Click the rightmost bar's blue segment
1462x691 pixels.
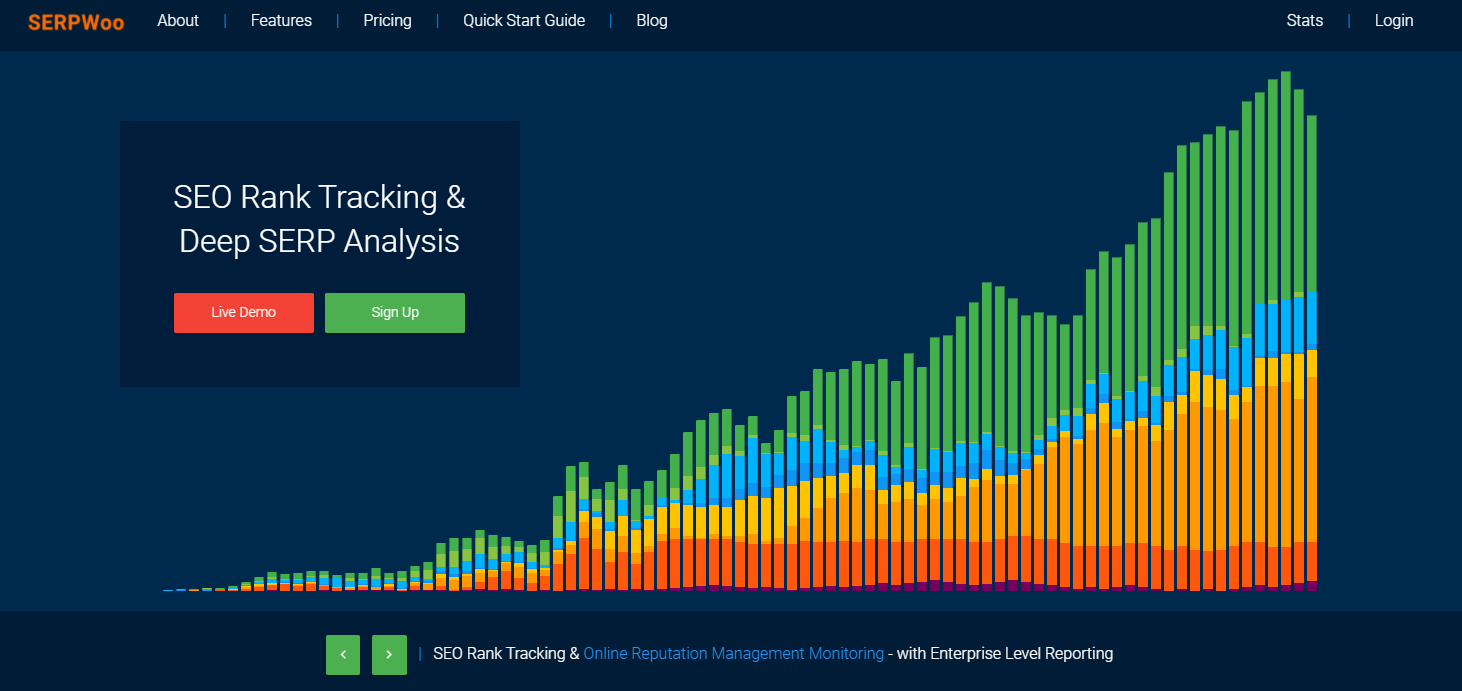(x=1312, y=320)
